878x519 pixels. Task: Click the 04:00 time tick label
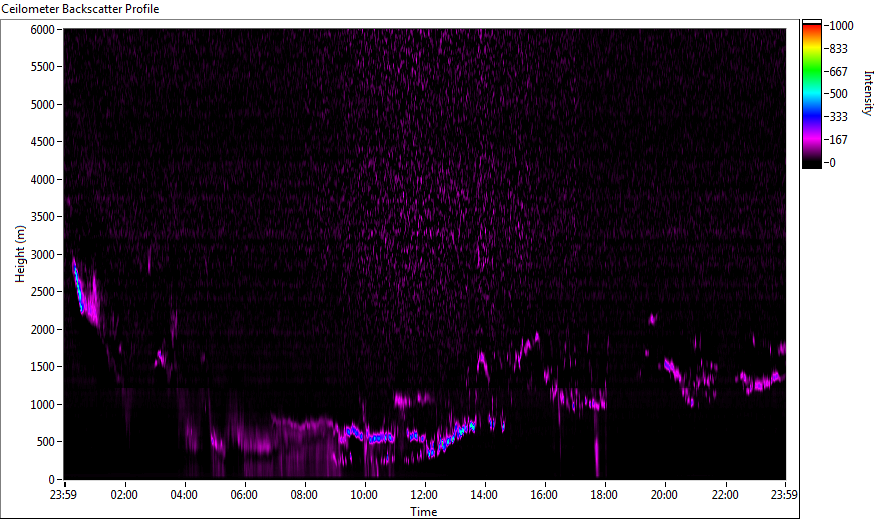(x=184, y=495)
